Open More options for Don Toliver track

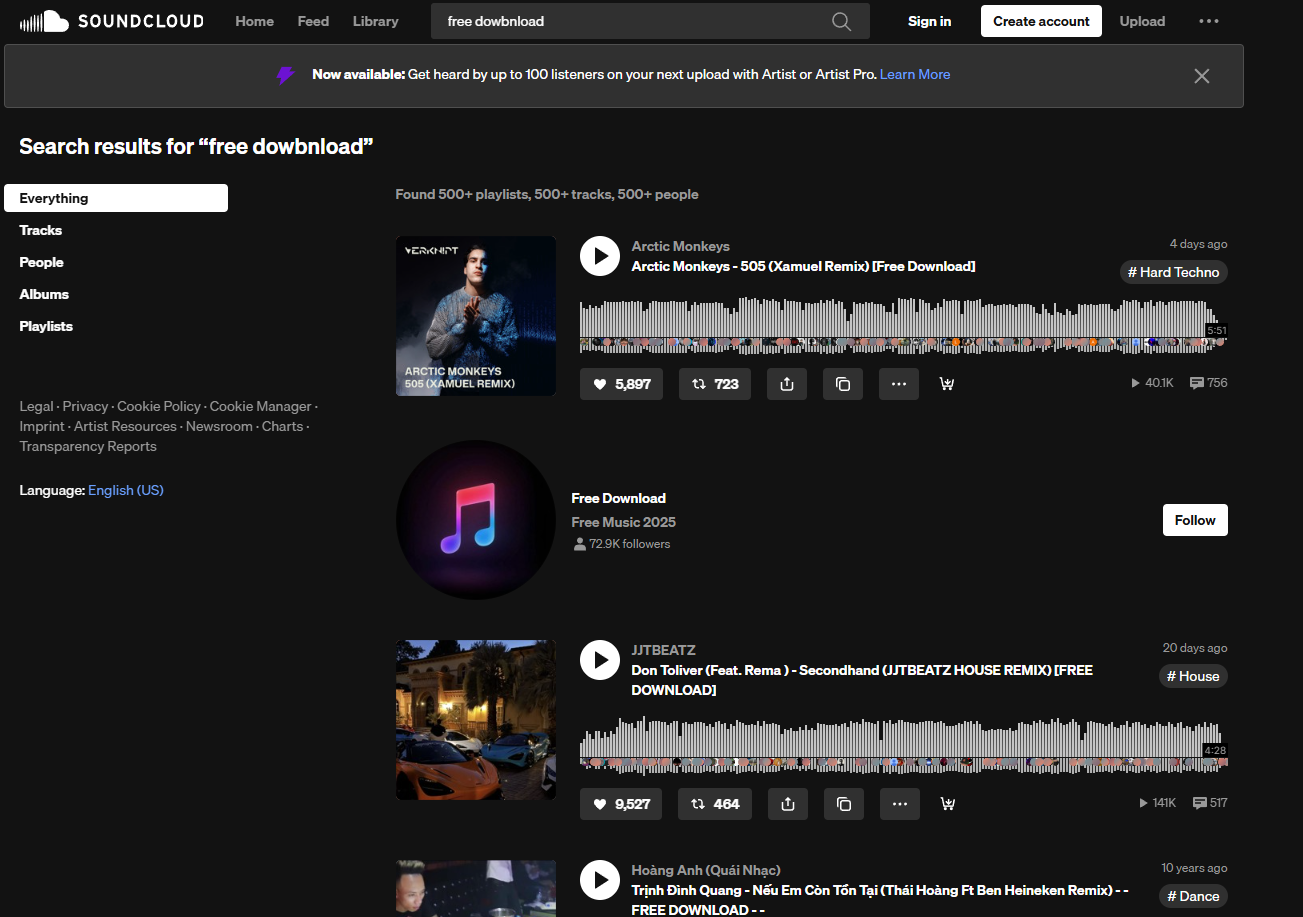pyautogui.click(x=900, y=804)
